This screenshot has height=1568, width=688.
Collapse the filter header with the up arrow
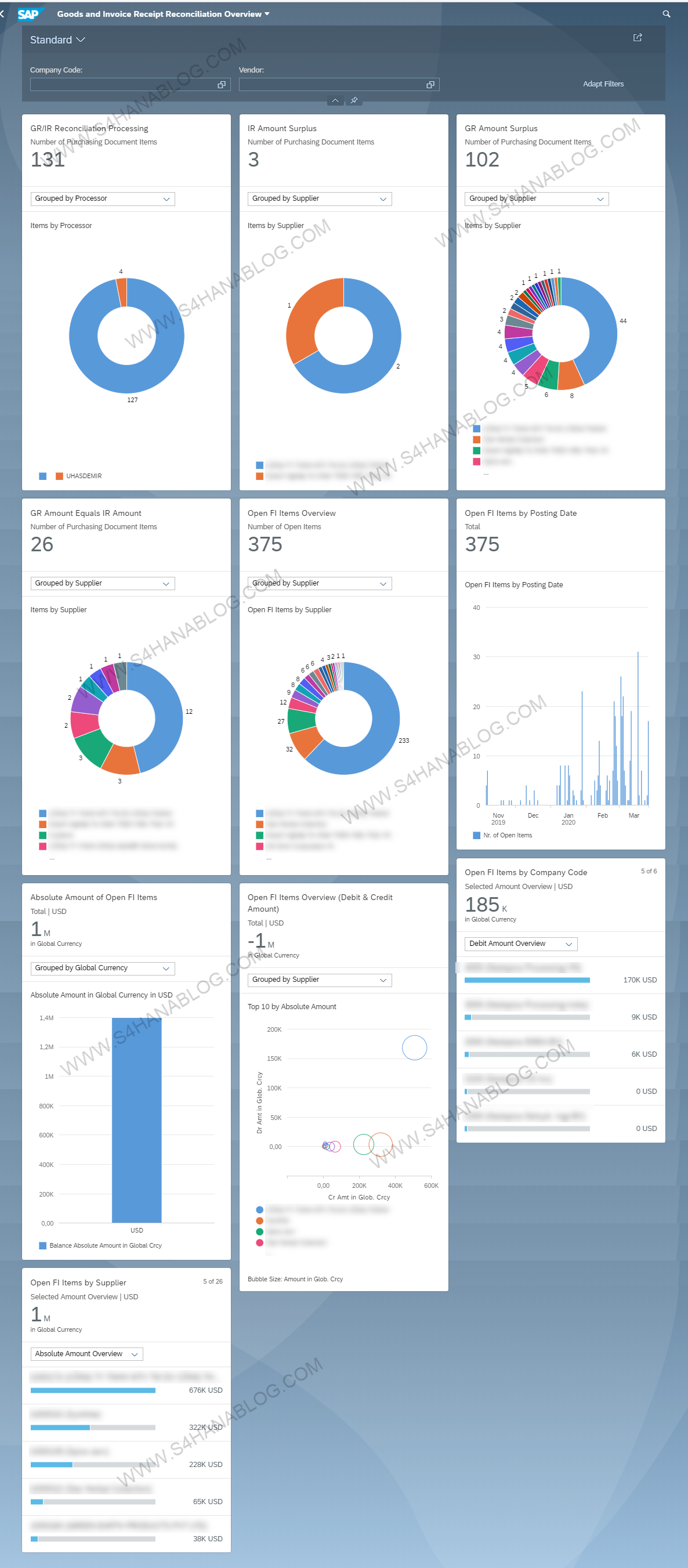pos(335,100)
